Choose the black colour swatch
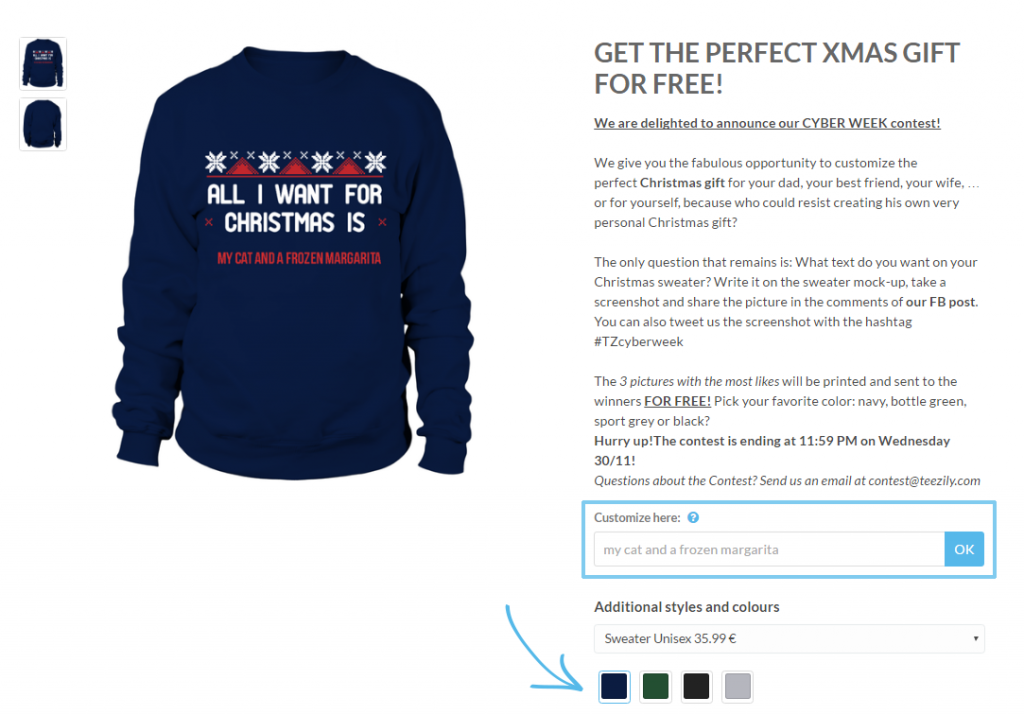 click(x=696, y=686)
